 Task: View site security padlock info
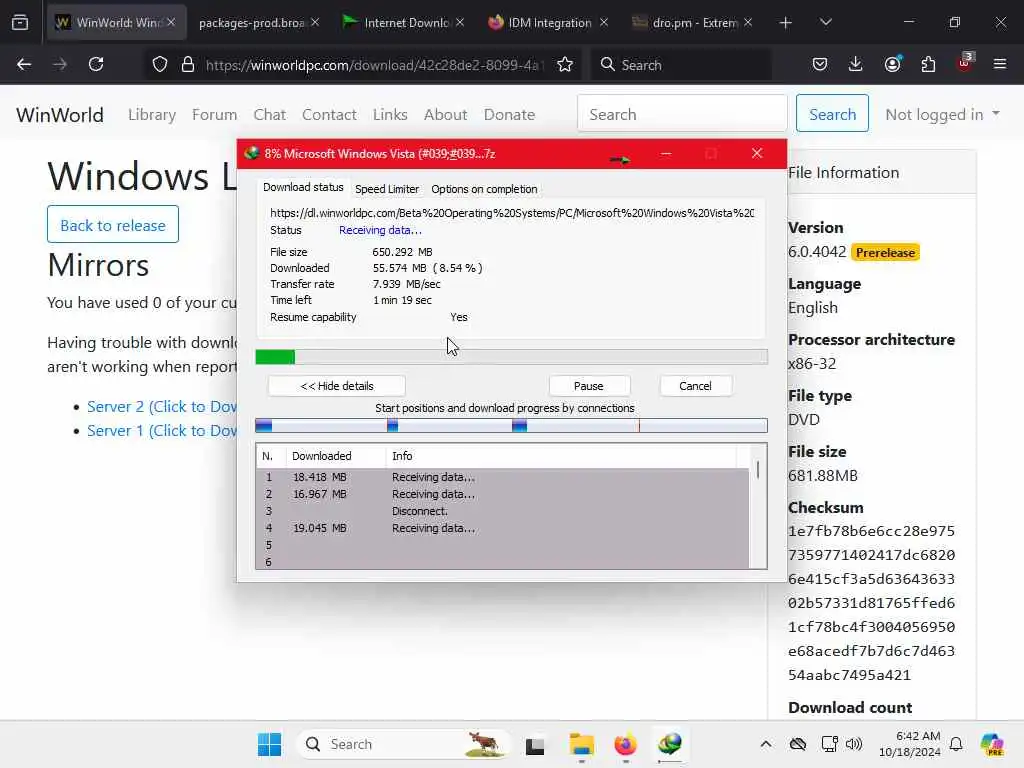coord(188,65)
